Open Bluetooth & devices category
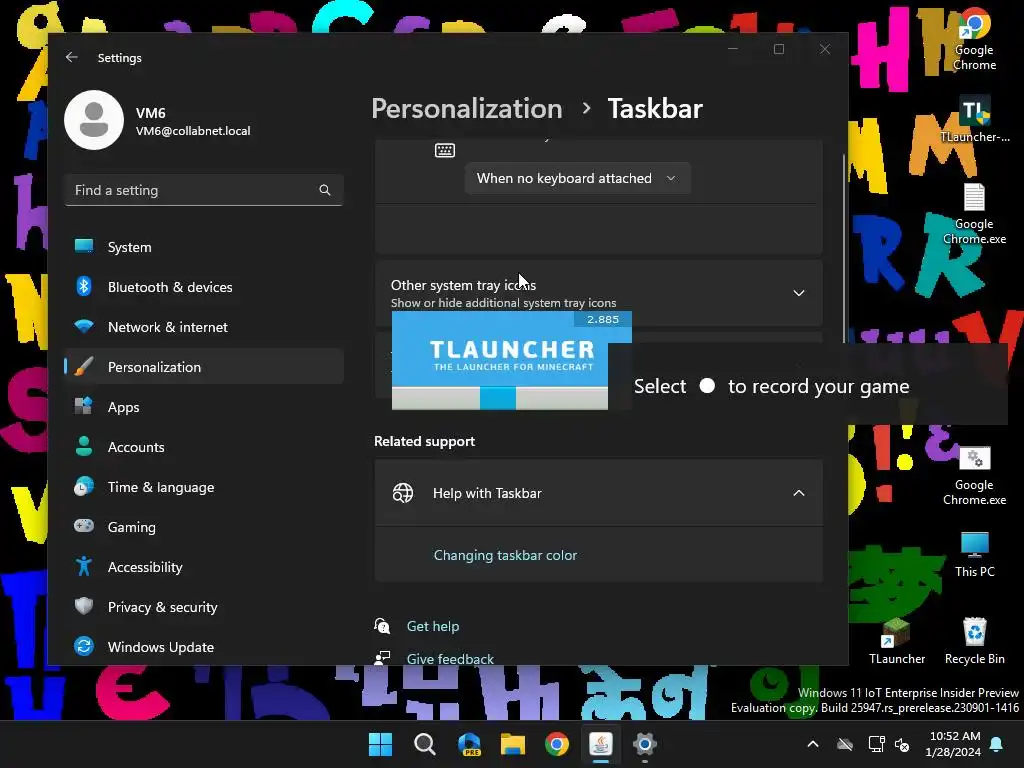Viewport: 1024px width, 768px height. point(204,287)
